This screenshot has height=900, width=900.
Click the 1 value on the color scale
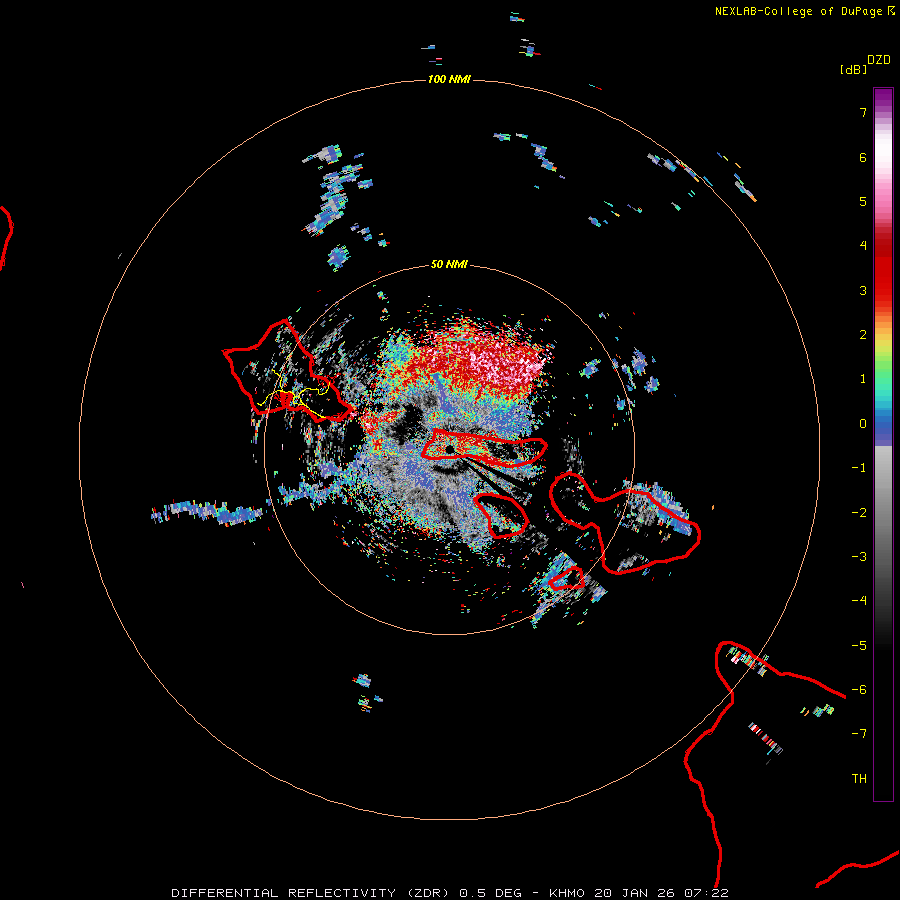863,379
